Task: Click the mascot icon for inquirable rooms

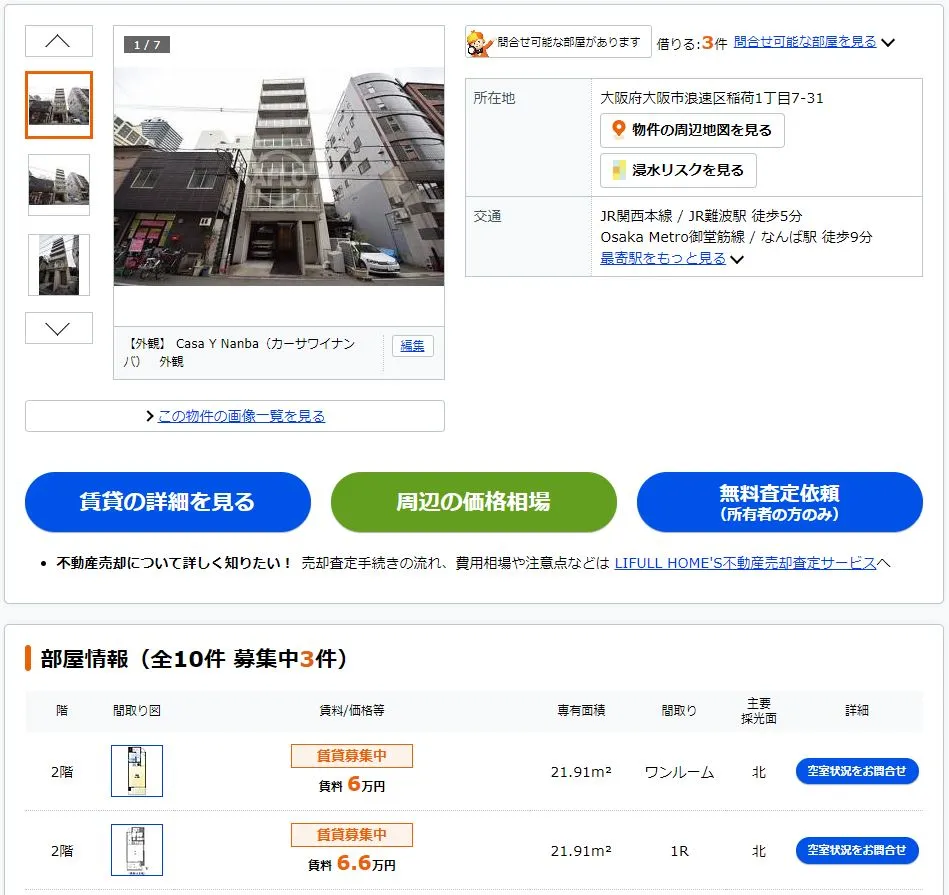Action: (x=478, y=43)
